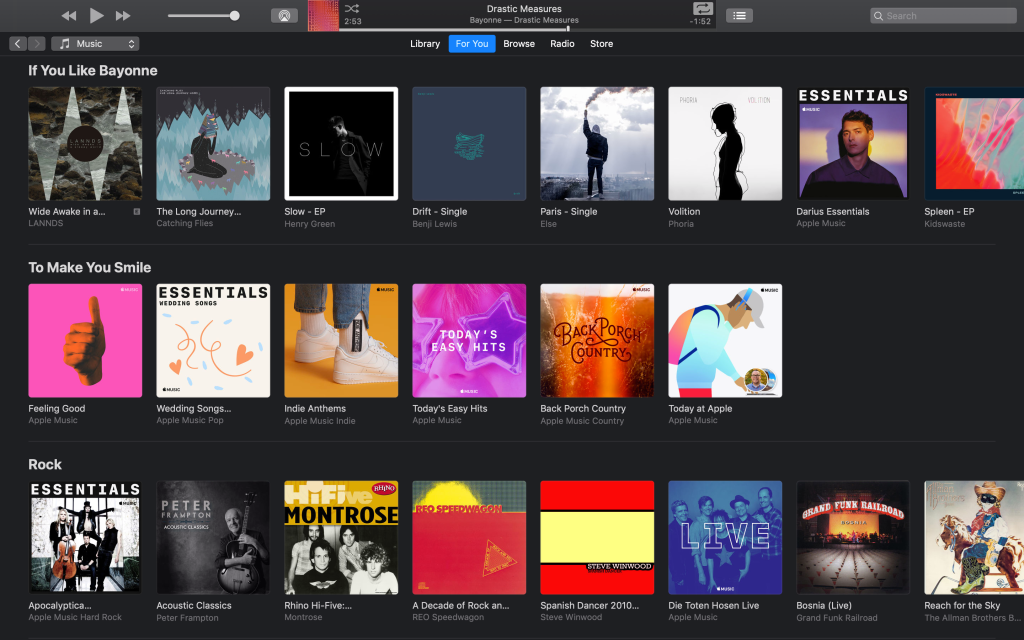This screenshot has width=1024, height=640.
Task: Open the AirPlay output icon
Action: pyautogui.click(x=284, y=16)
